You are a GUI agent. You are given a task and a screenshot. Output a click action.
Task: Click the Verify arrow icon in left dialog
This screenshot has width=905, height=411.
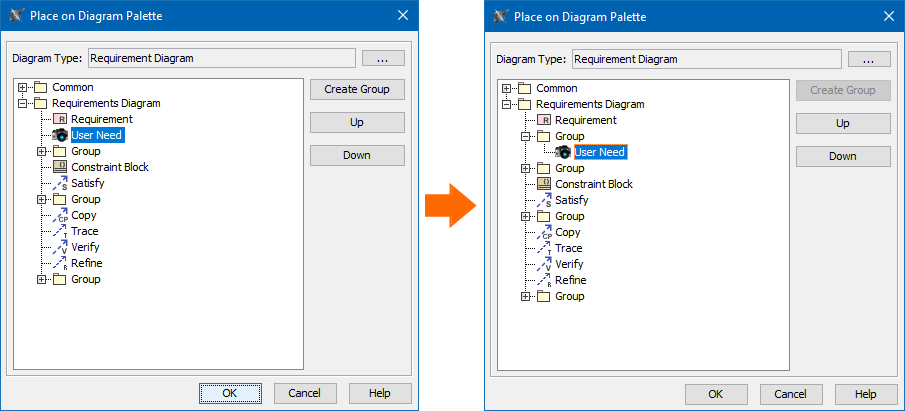pyautogui.click(x=60, y=247)
